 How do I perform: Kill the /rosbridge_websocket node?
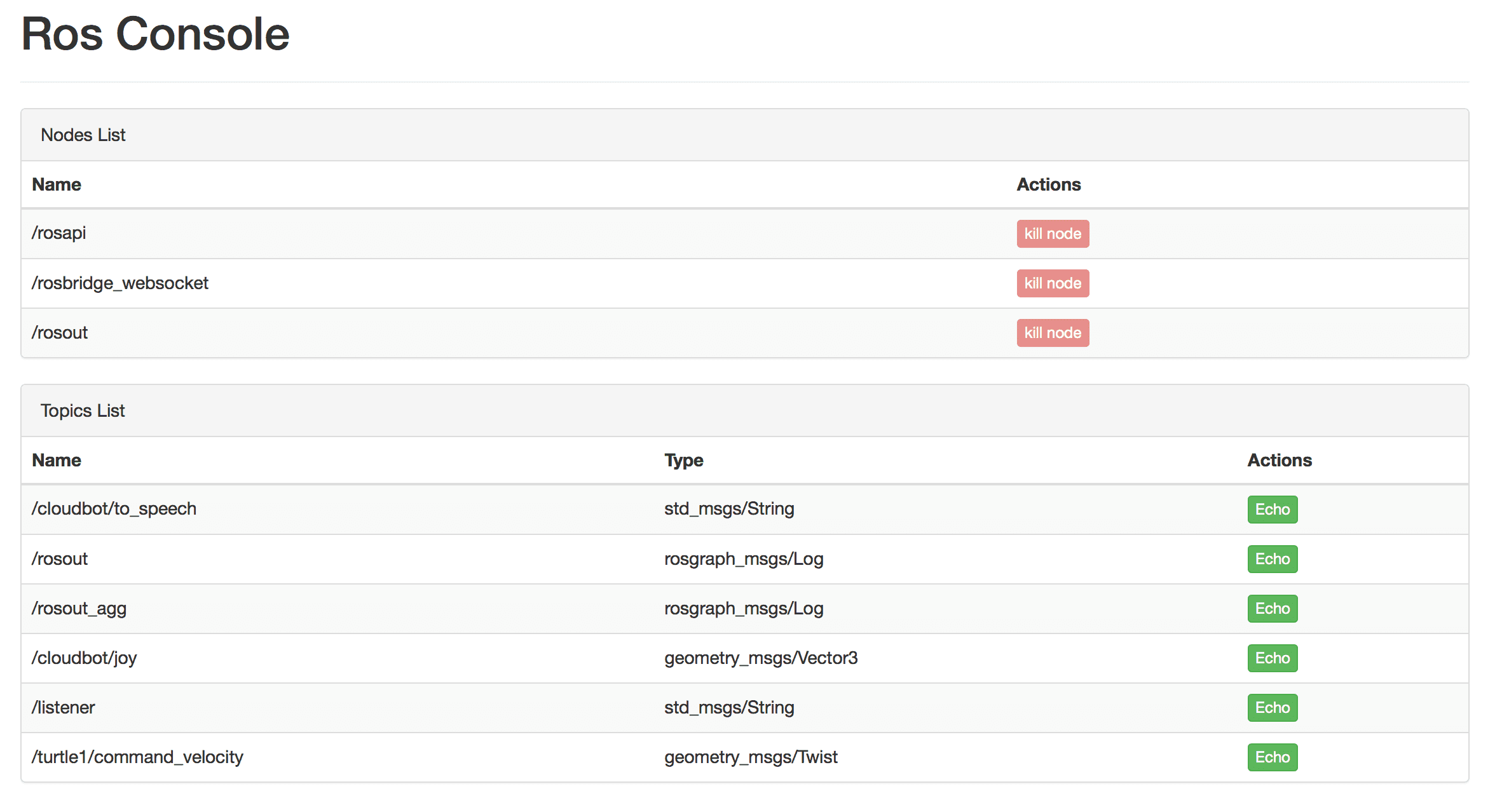point(1052,283)
